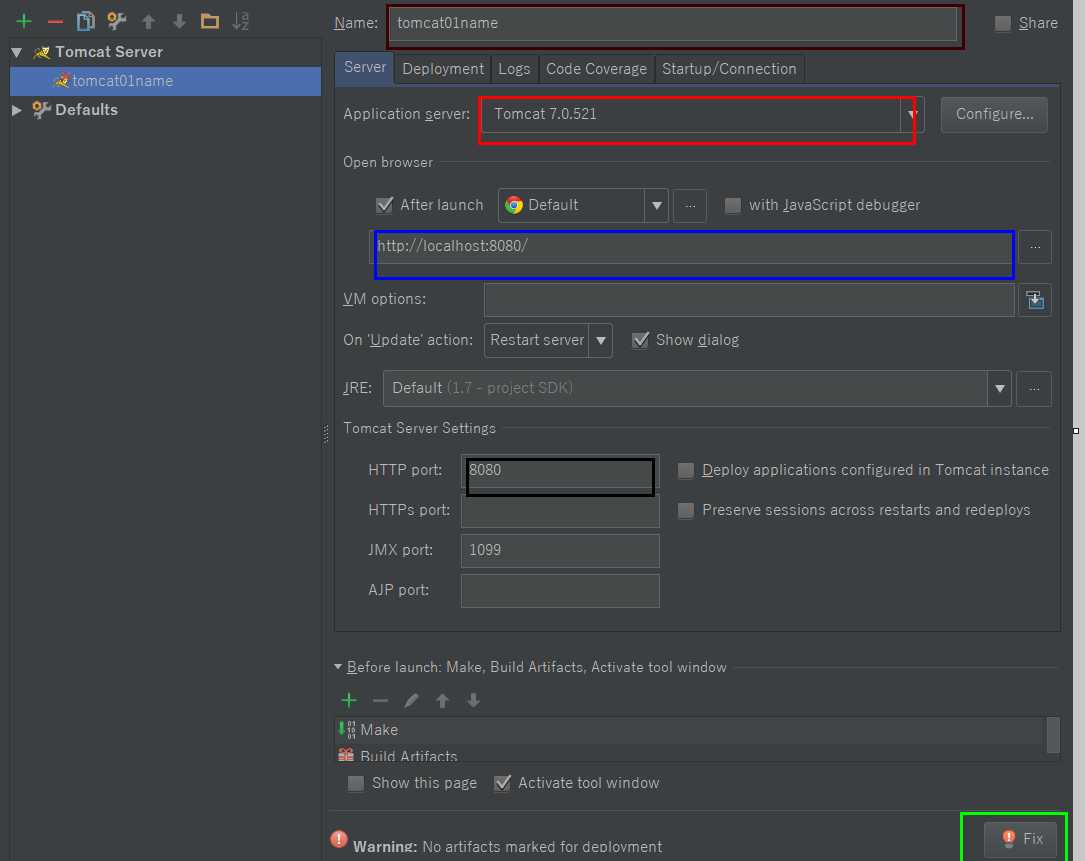Open edit defaults wrench icon in toolbar
The image size is (1085, 861).
coord(116,21)
